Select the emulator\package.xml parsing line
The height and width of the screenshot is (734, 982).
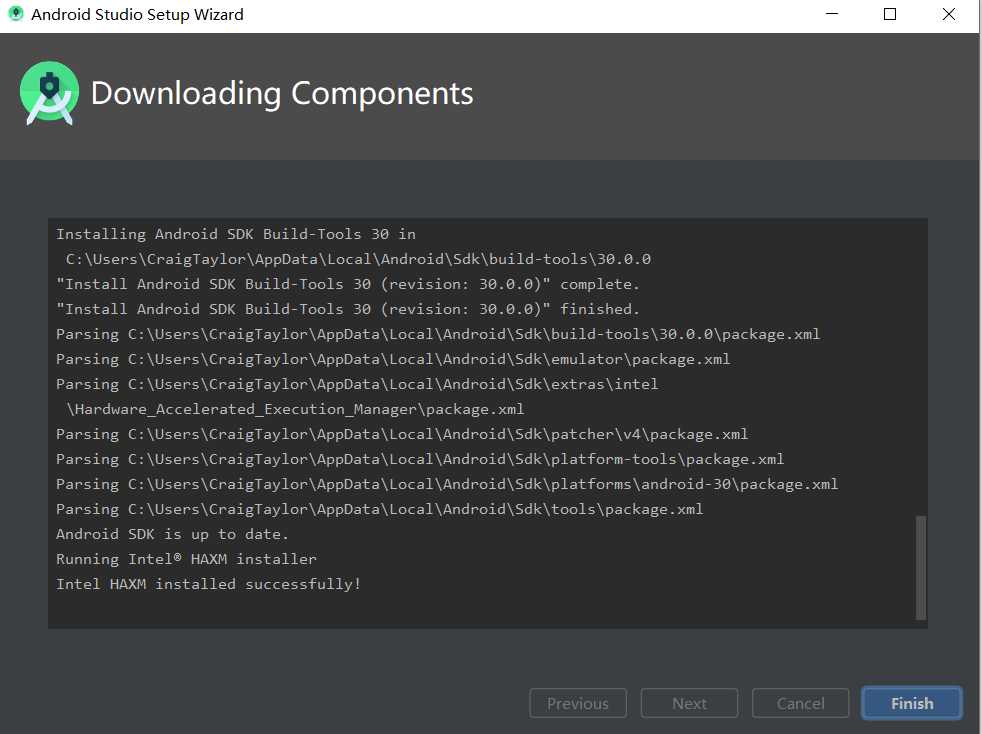click(393, 359)
